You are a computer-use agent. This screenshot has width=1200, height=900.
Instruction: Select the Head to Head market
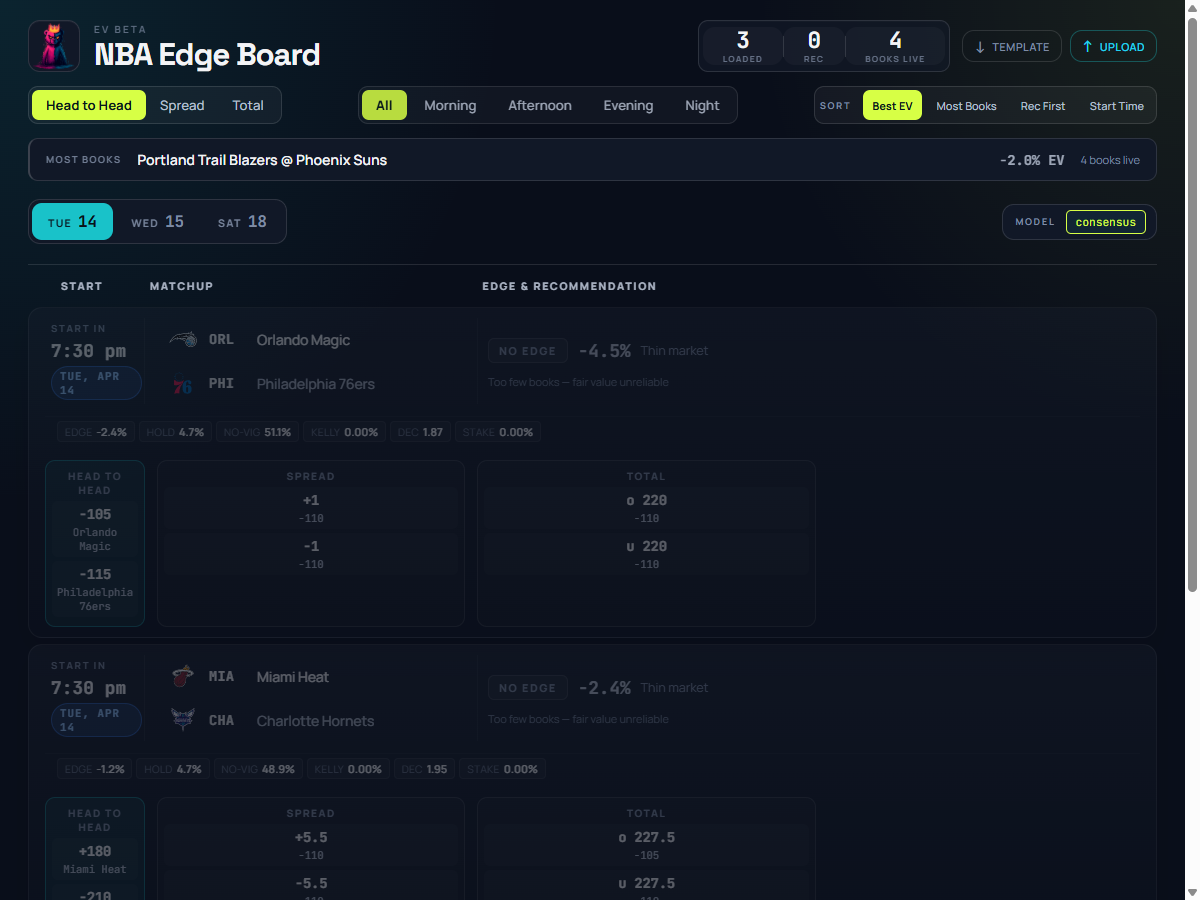89,105
